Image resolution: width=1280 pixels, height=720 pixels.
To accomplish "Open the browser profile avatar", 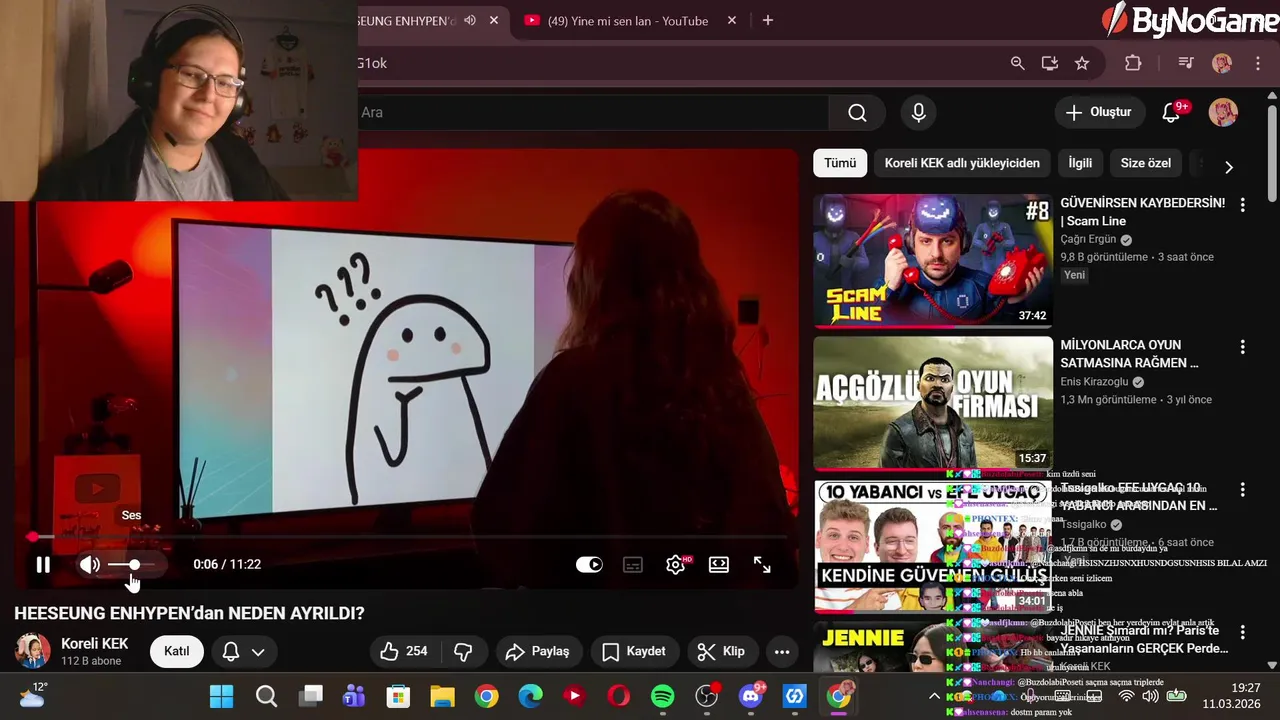I will (1222, 63).
